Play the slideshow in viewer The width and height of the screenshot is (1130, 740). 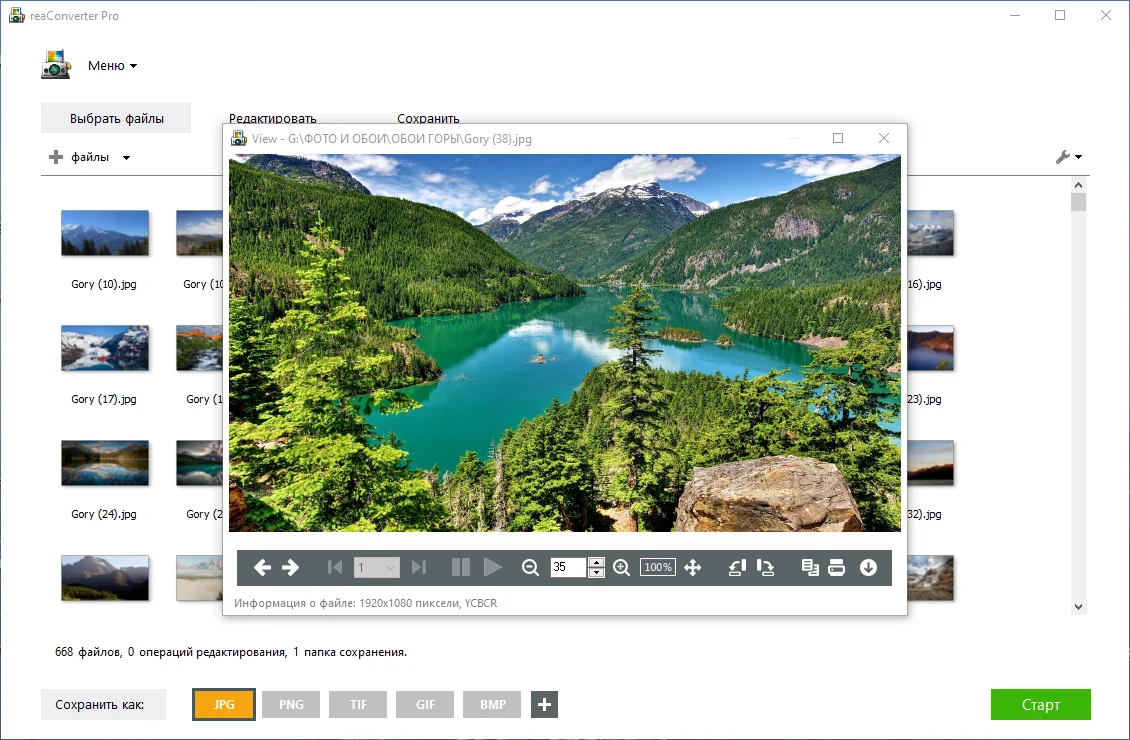tap(493, 568)
